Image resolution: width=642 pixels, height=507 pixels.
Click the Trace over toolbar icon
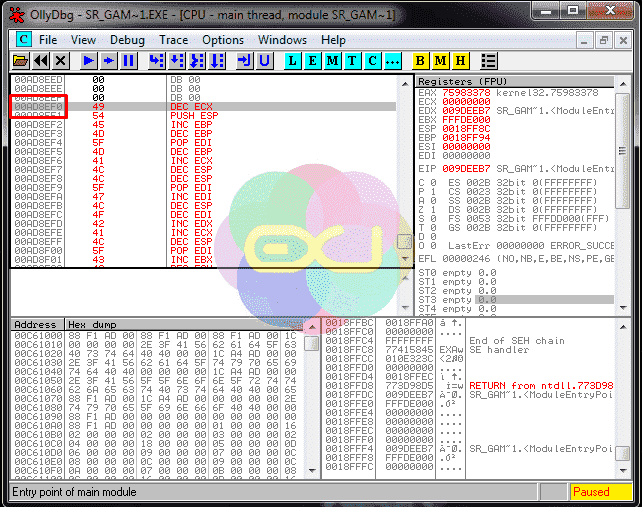(x=217, y=61)
